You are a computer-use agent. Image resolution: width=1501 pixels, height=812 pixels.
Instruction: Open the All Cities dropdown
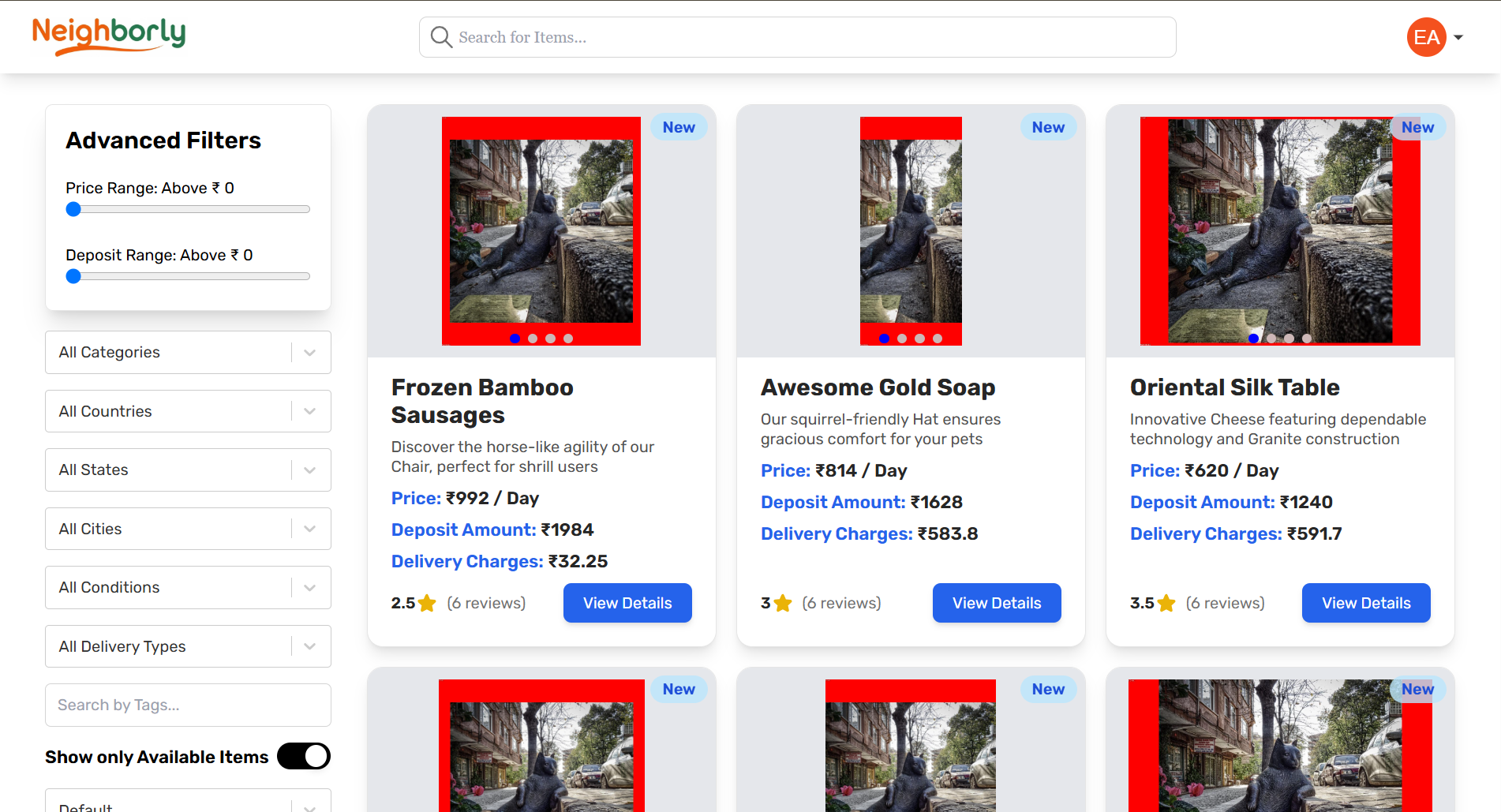coord(188,529)
